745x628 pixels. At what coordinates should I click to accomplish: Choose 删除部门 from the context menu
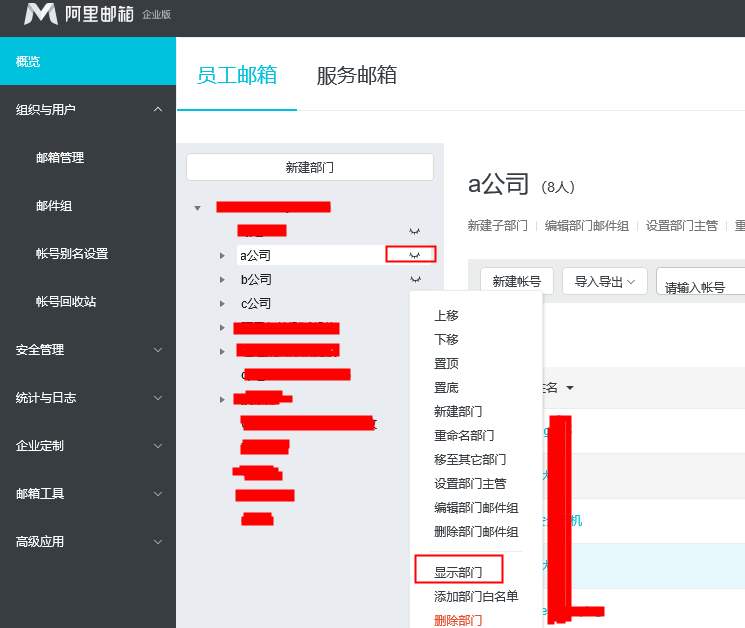click(x=458, y=620)
